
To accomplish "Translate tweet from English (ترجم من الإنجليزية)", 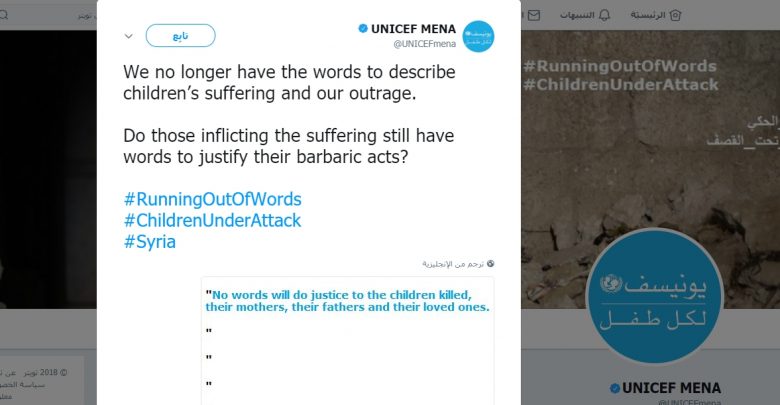I will click(452, 264).
